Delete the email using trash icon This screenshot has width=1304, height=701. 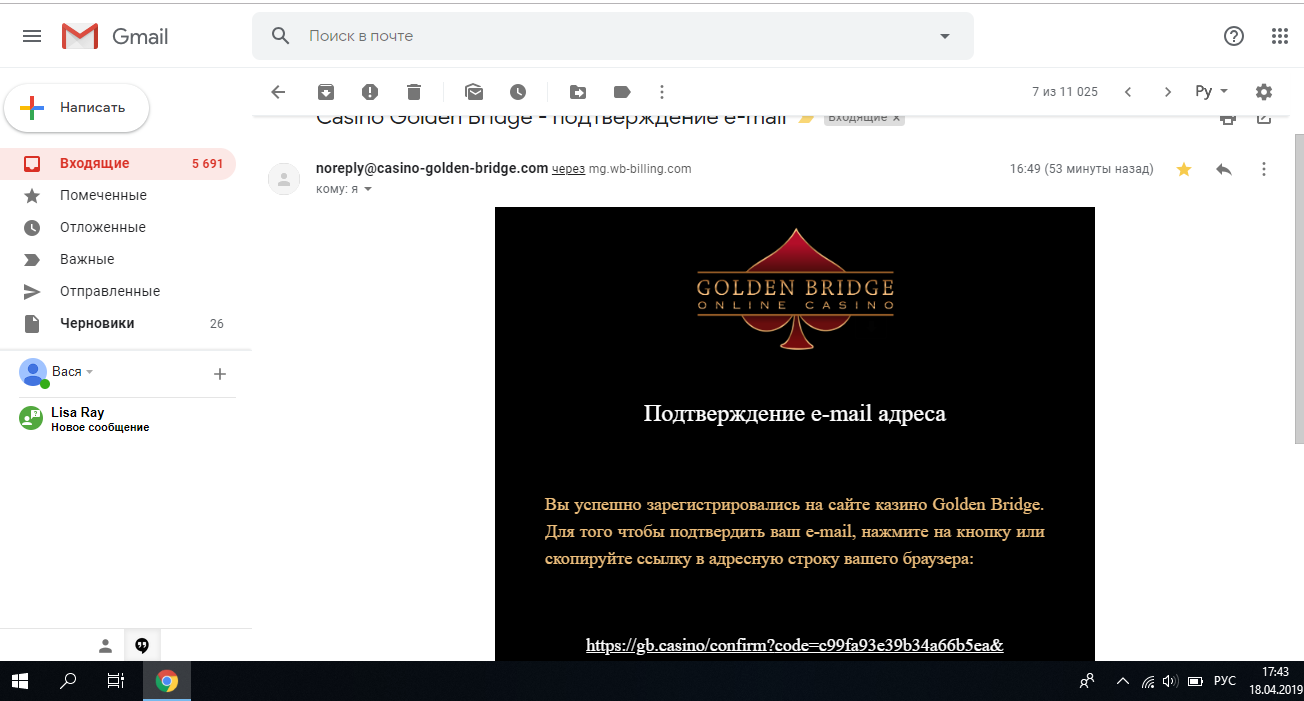414,92
